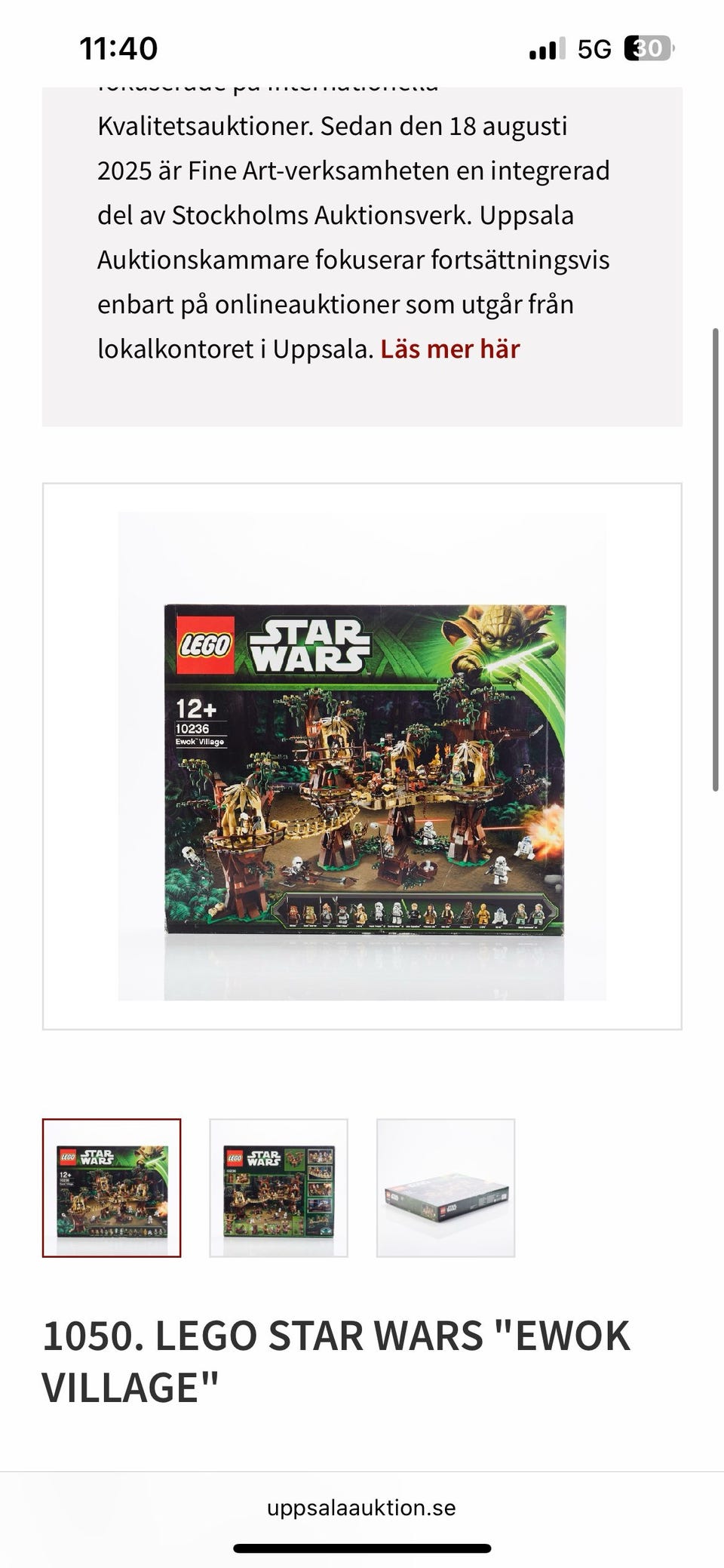Tap the 11:40 clock in status bar

(118, 49)
